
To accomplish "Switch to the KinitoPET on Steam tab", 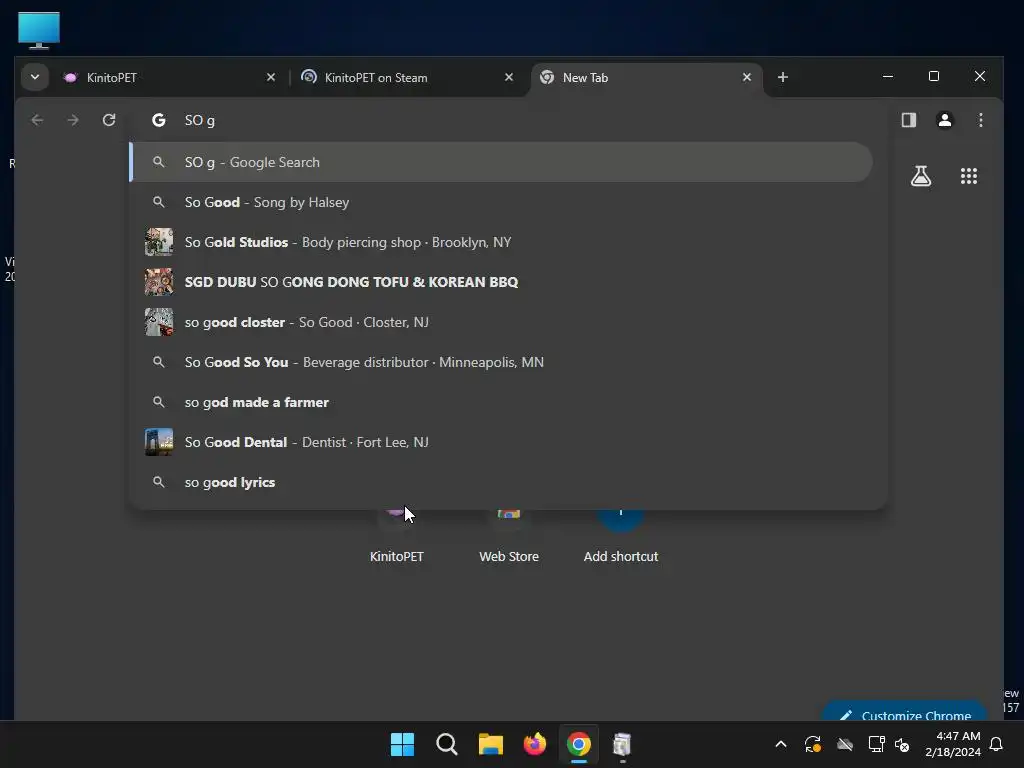I will coord(408,77).
